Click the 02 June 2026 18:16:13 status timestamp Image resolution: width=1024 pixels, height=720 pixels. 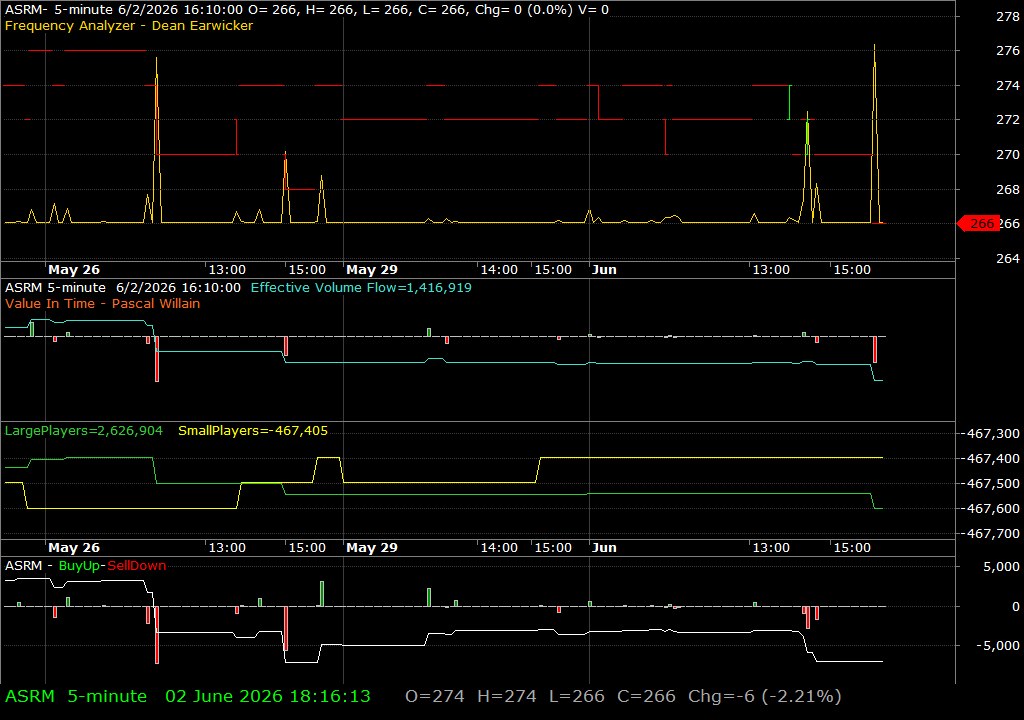268,696
